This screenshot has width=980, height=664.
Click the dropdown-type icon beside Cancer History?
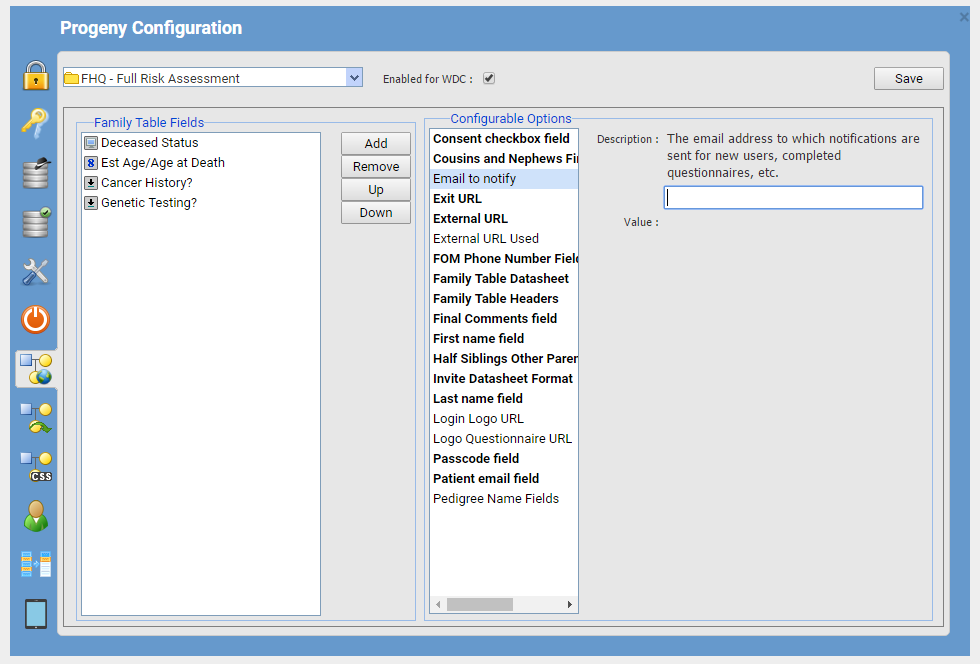click(91, 183)
